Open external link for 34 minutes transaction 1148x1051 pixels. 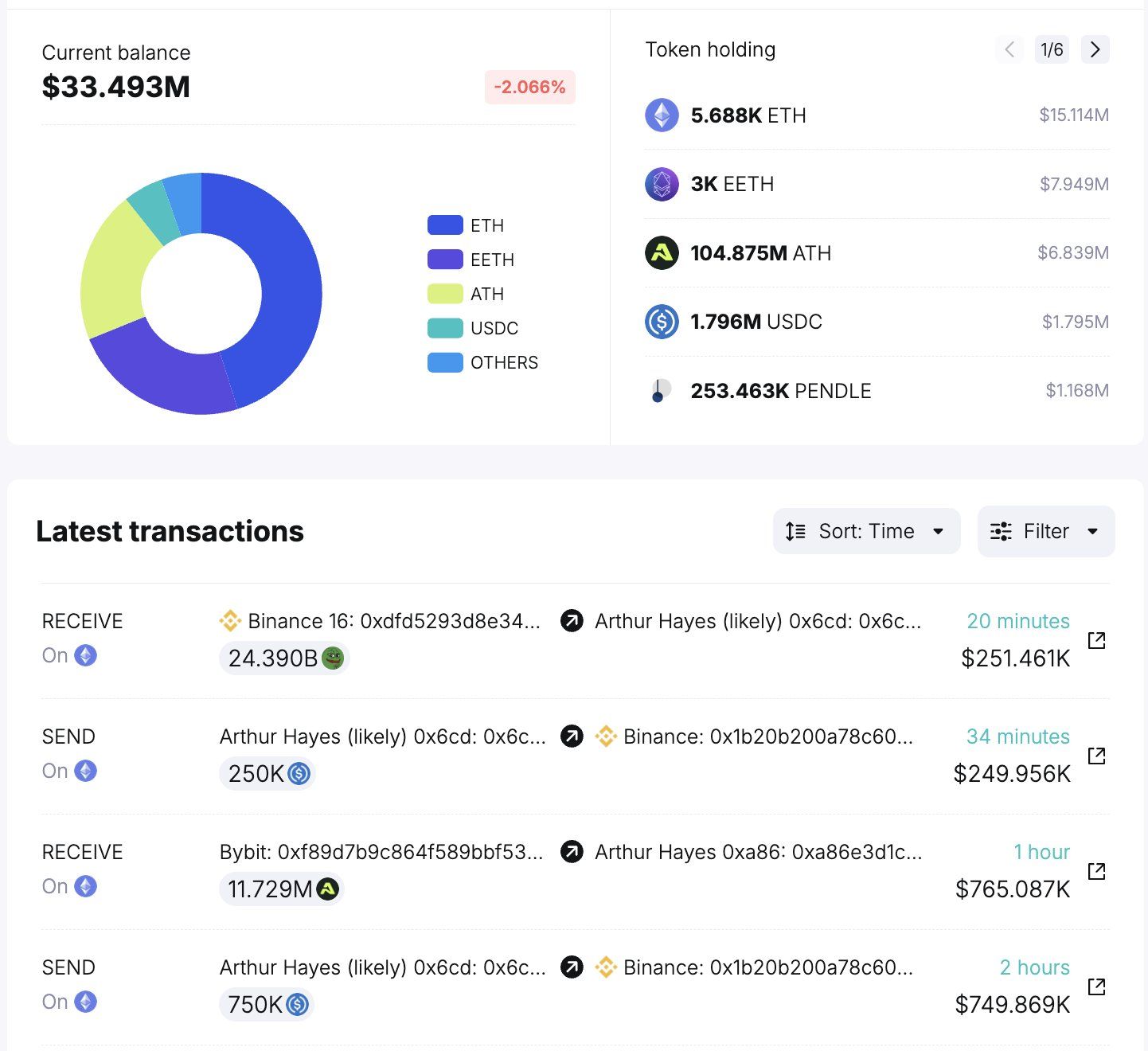[x=1096, y=756]
